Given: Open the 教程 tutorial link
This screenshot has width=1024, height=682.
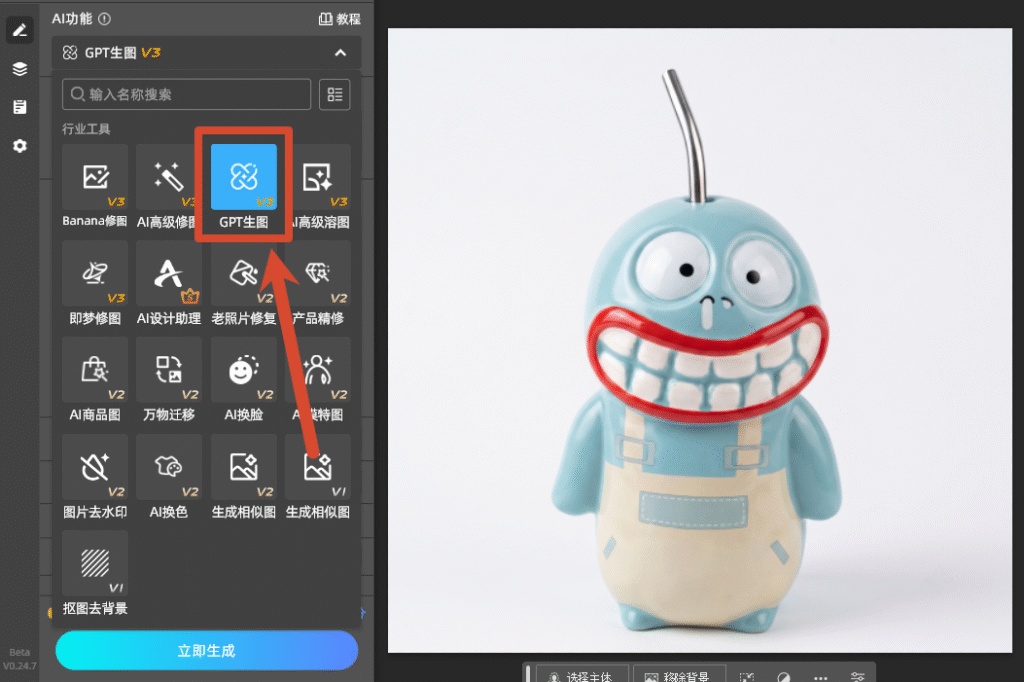Looking at the screenshot, I should 340,19.
